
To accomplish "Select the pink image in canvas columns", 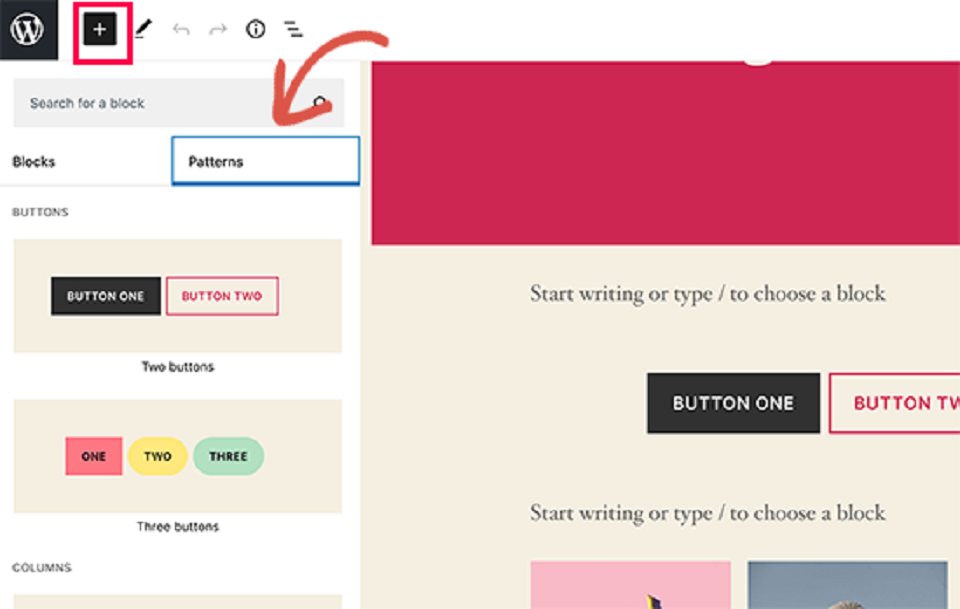I will (x=631, y=585).
